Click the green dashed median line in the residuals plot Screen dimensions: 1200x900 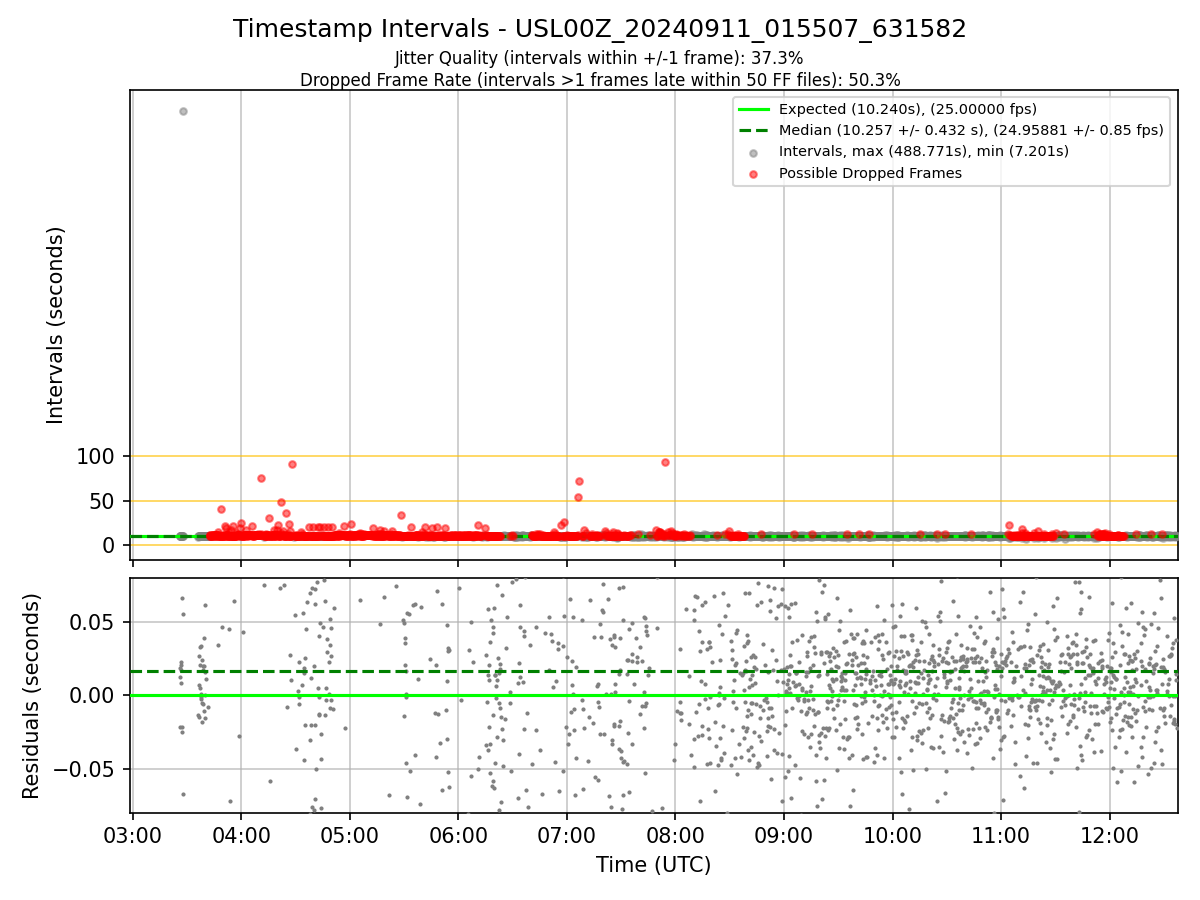click(x=654, y=671)
